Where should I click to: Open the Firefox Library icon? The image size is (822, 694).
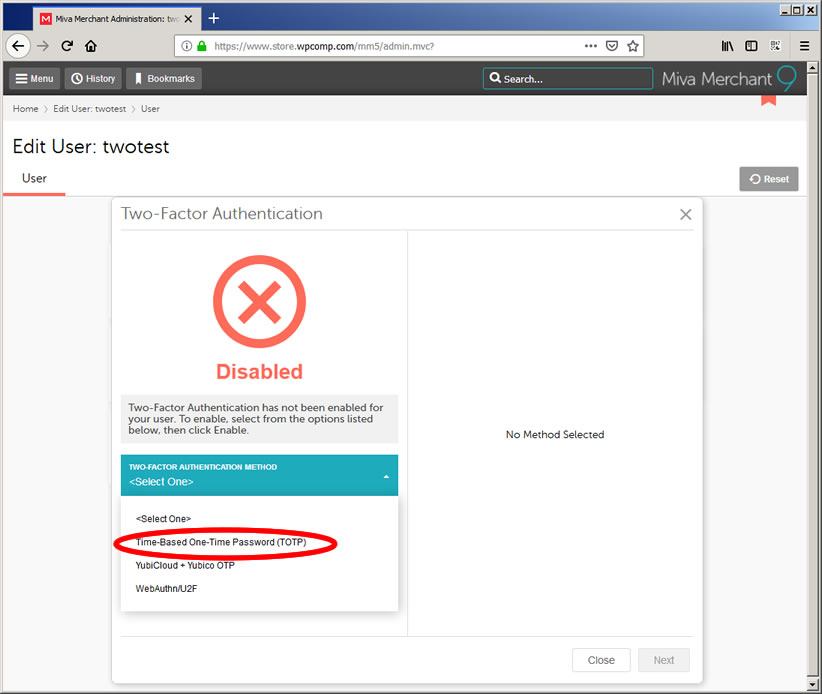point(728,46)
